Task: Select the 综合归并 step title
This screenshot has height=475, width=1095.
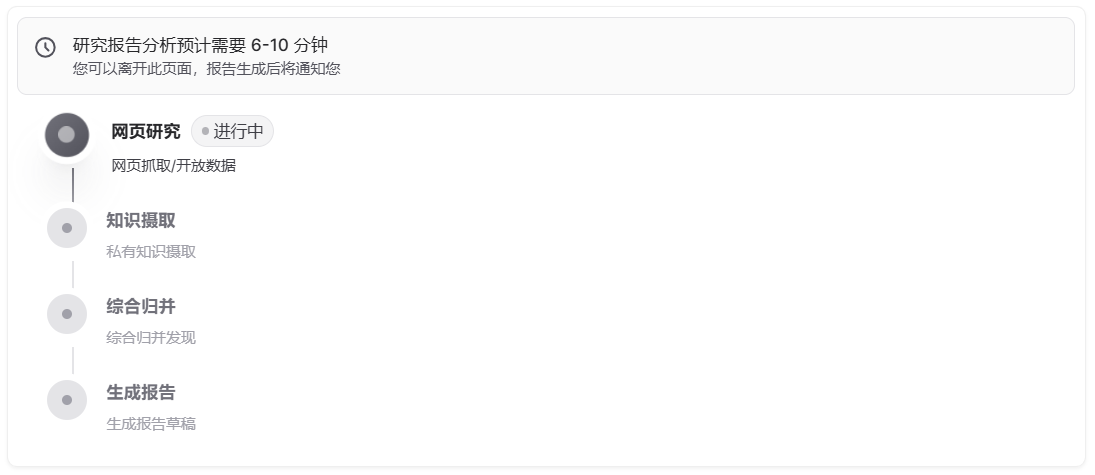Action: [141, 306]
